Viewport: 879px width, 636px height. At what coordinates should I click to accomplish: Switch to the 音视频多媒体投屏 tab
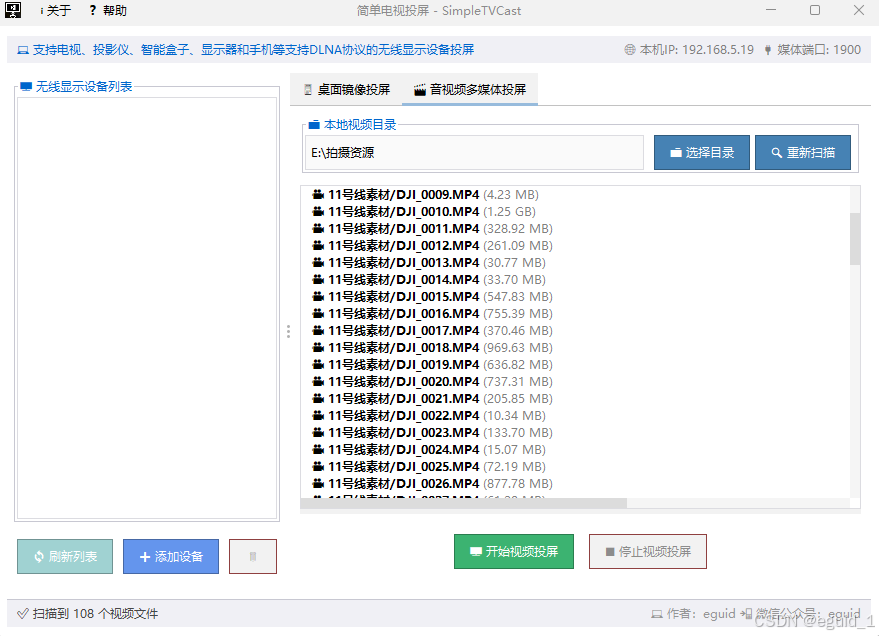(470, 89)
